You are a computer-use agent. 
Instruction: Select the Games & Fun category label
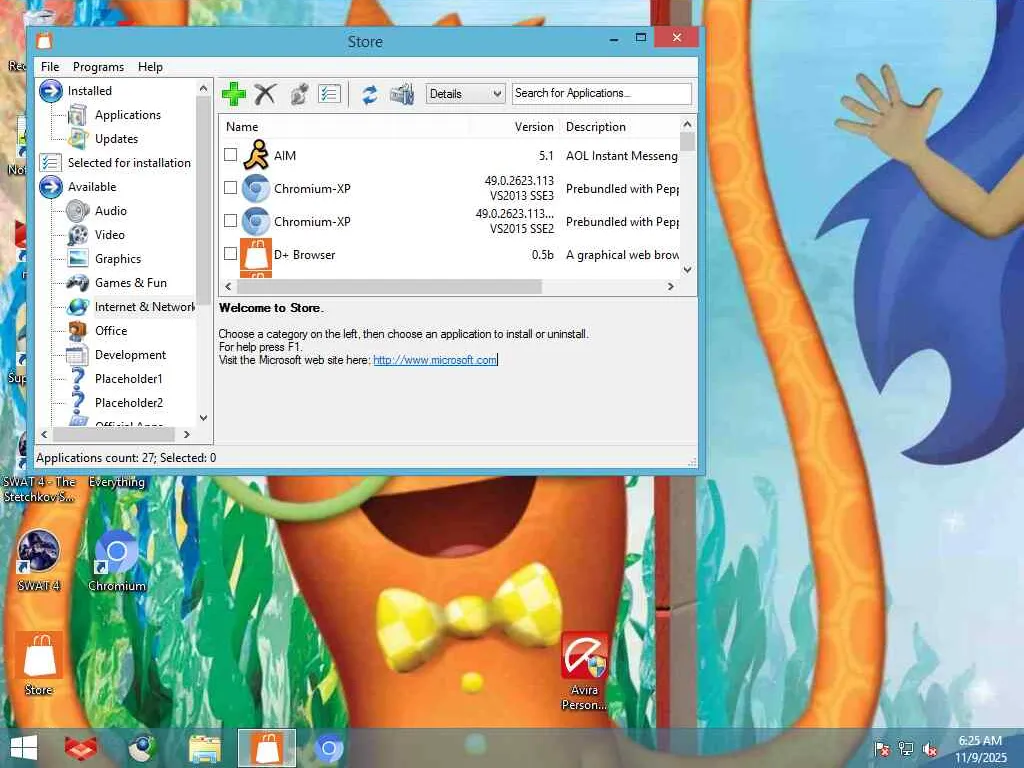[x=131, y=283]
